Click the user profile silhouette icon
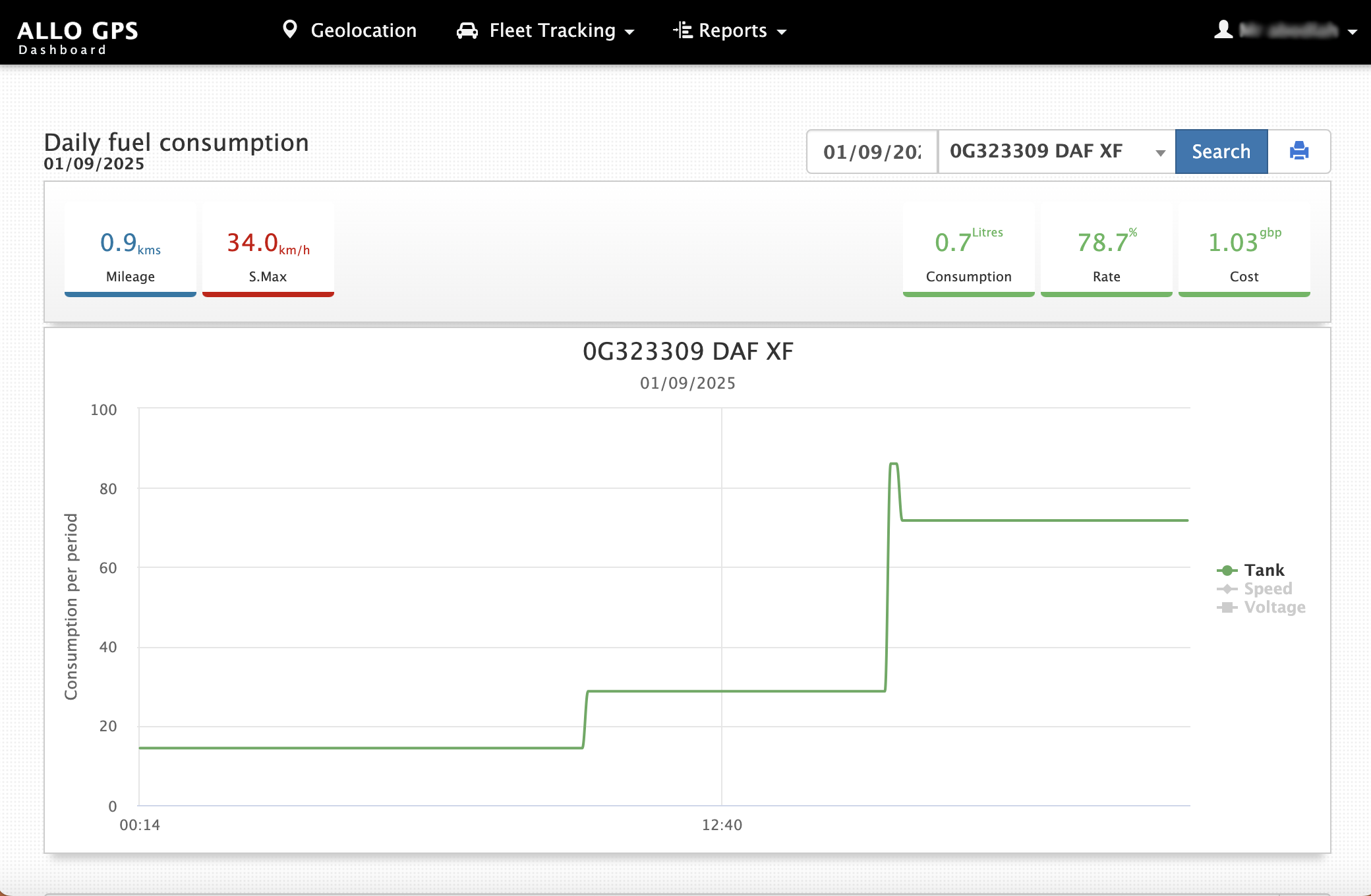Screen dimensions: 1371x896 point(1223,30)
